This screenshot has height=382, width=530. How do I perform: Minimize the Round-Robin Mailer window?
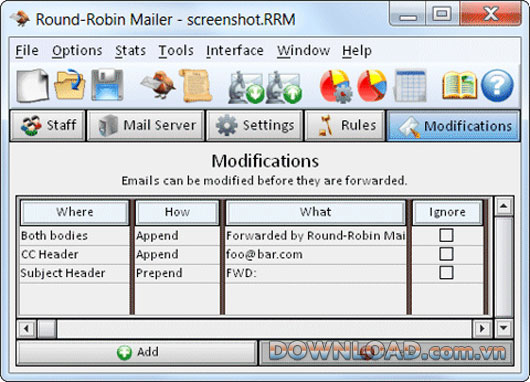pos(408,14)
